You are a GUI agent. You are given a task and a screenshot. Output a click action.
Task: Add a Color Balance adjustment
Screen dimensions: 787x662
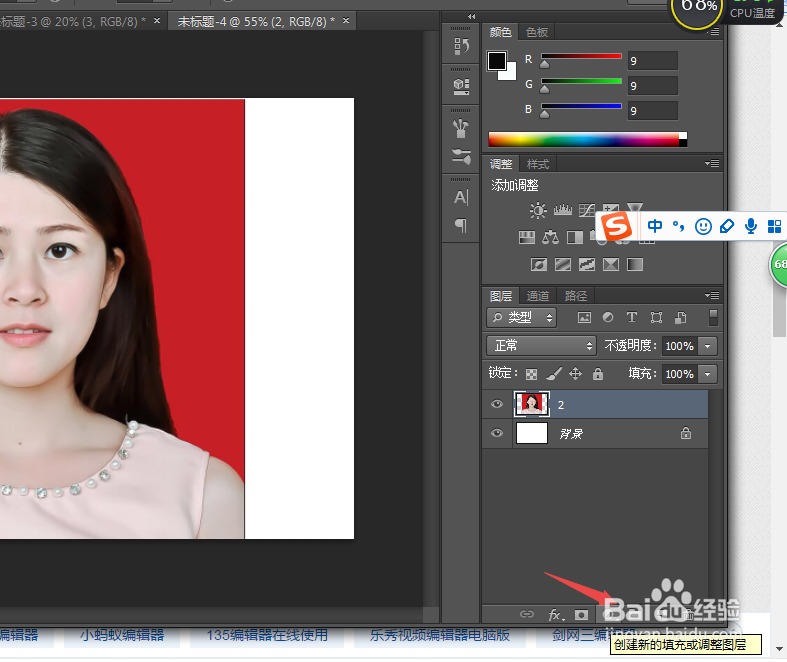tap(551, 237)
